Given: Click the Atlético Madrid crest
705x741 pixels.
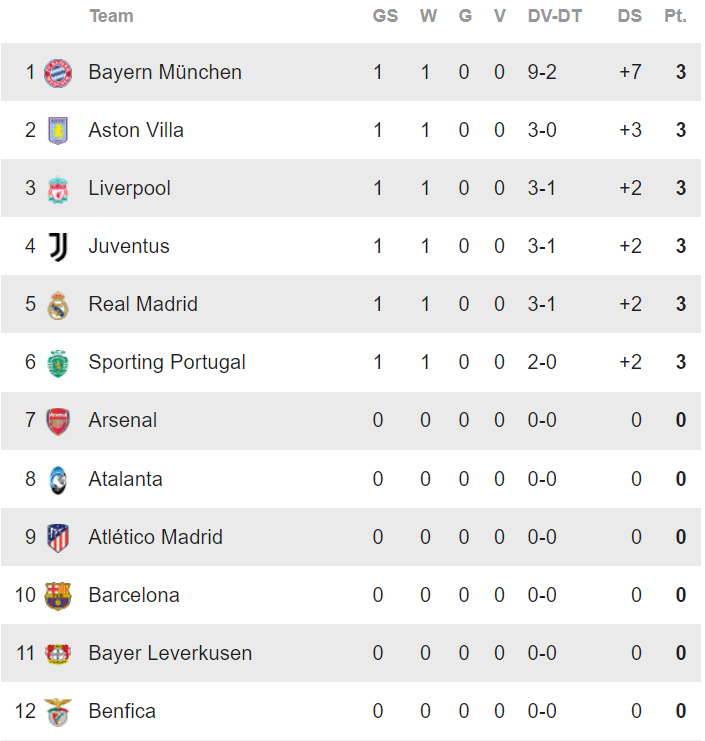Looking at the screenshot, I should [58, 538].
